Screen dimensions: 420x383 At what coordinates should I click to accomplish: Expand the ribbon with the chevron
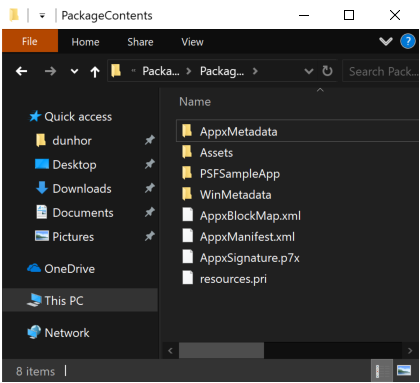pos(386,42)
